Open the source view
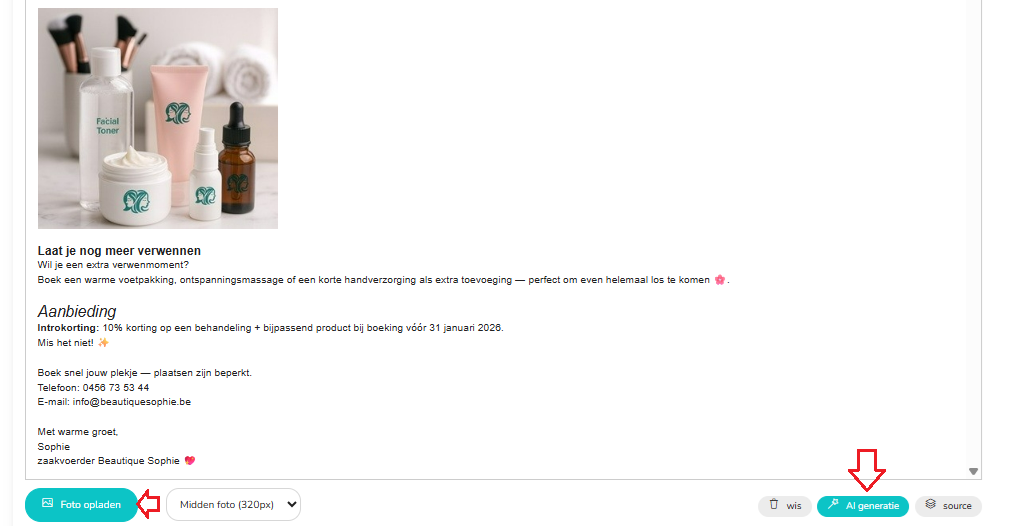 tap(948, 506)
